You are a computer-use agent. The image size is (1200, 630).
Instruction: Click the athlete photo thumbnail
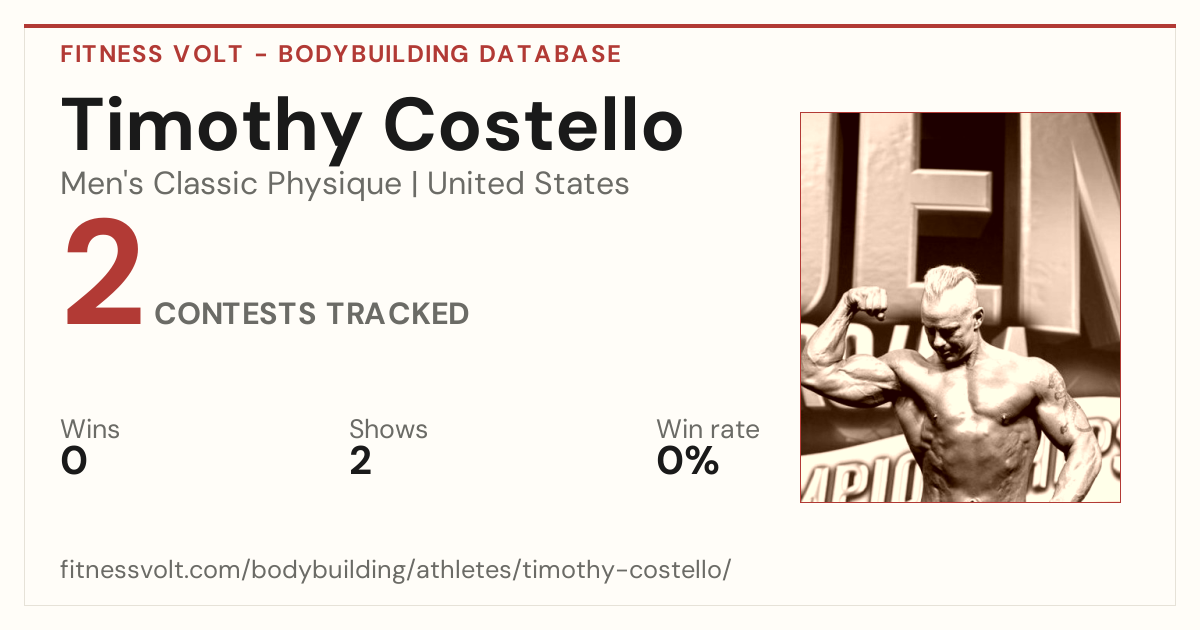click(x=960, y=307)
